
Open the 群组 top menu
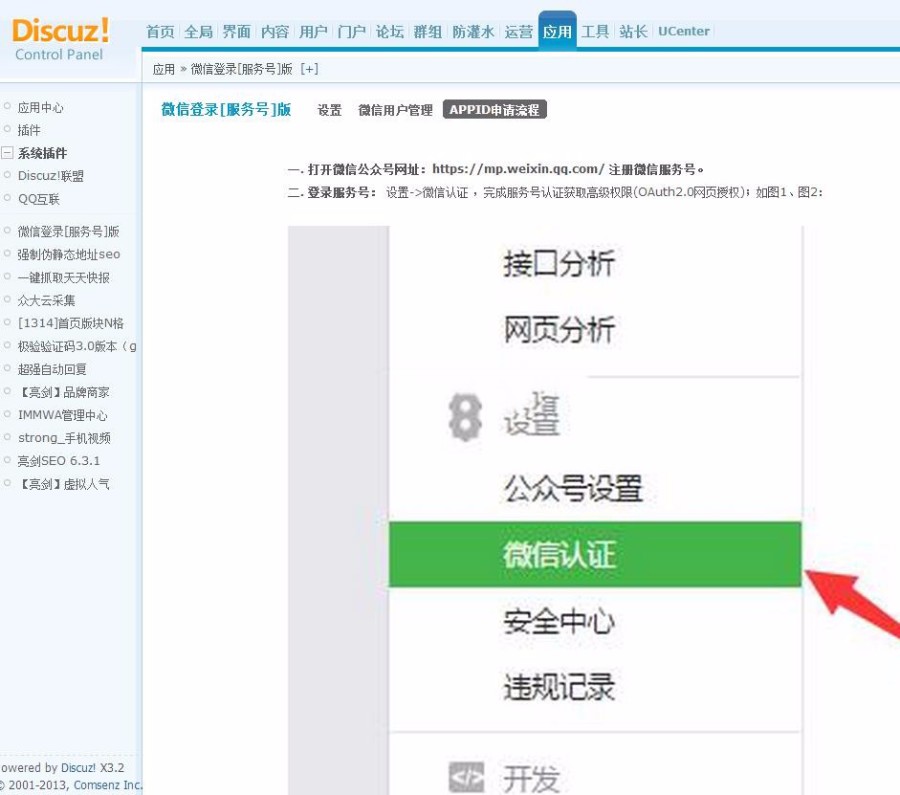coord(428,32)
